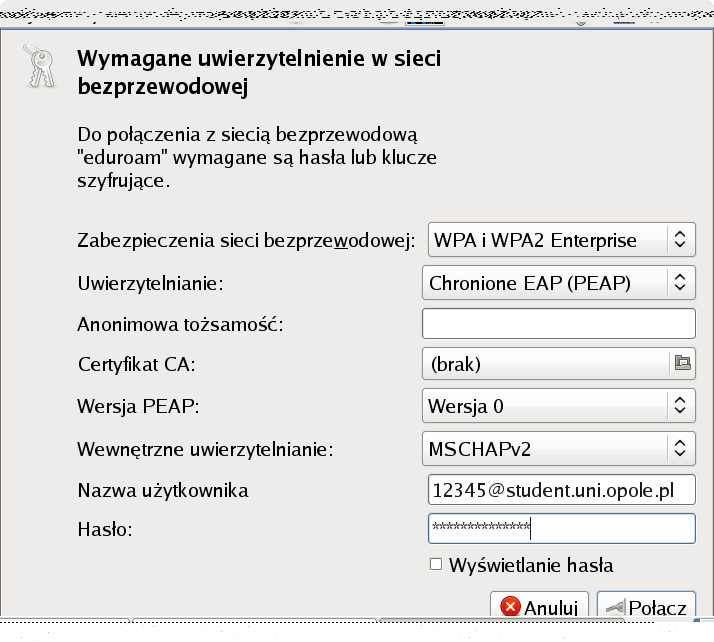
Task: Click the red X icon on Anuluj
Action: 510,606
